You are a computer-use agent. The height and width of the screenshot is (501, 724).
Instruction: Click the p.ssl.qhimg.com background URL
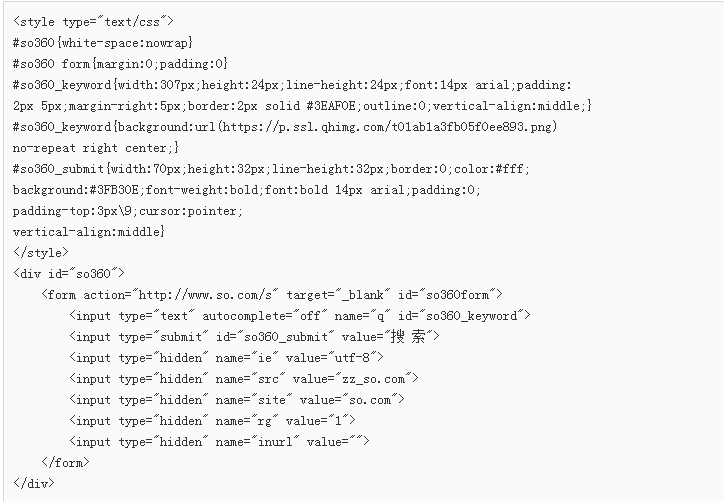(387, 127)
